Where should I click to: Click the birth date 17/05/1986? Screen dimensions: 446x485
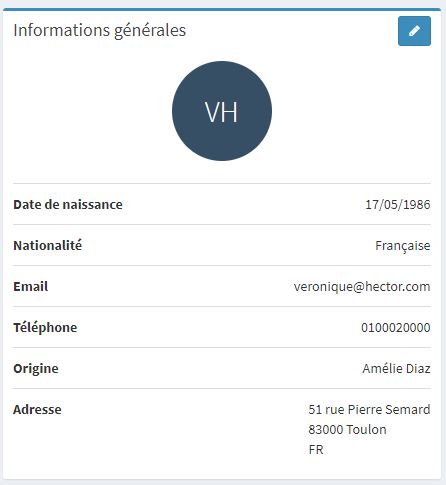point(398,205)
